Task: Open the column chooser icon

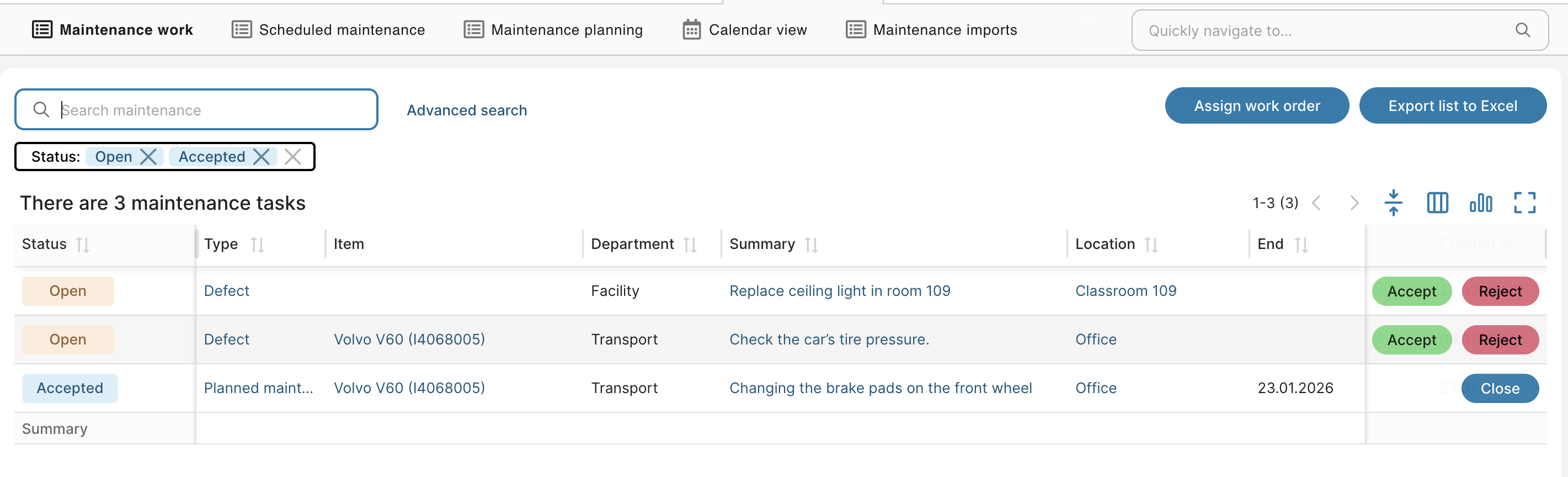Action: click(1437, 203)
